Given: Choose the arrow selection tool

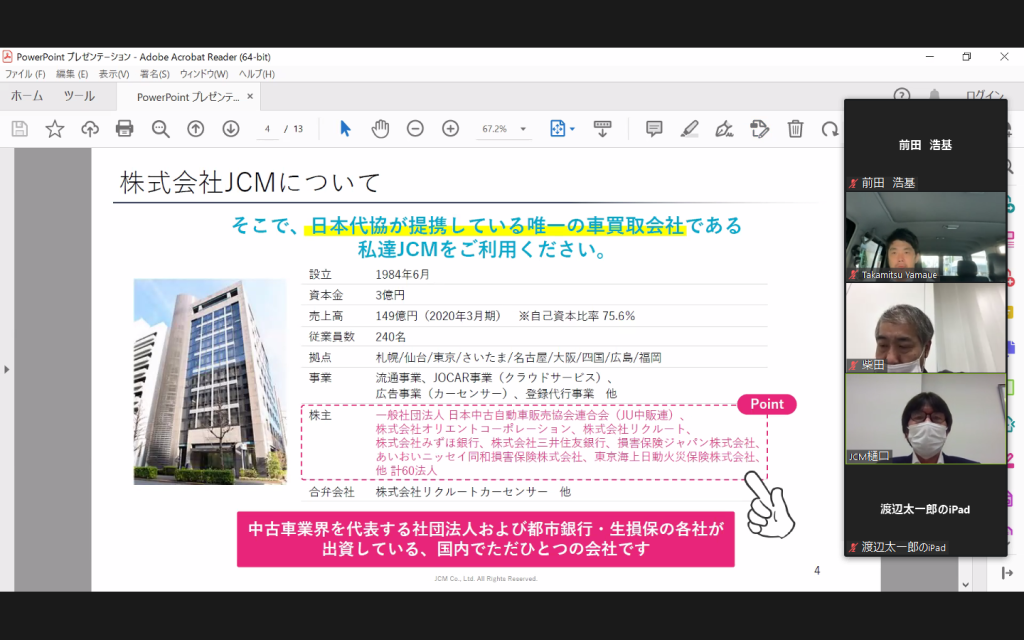Looking at the screenshot, I should [345, 129].
